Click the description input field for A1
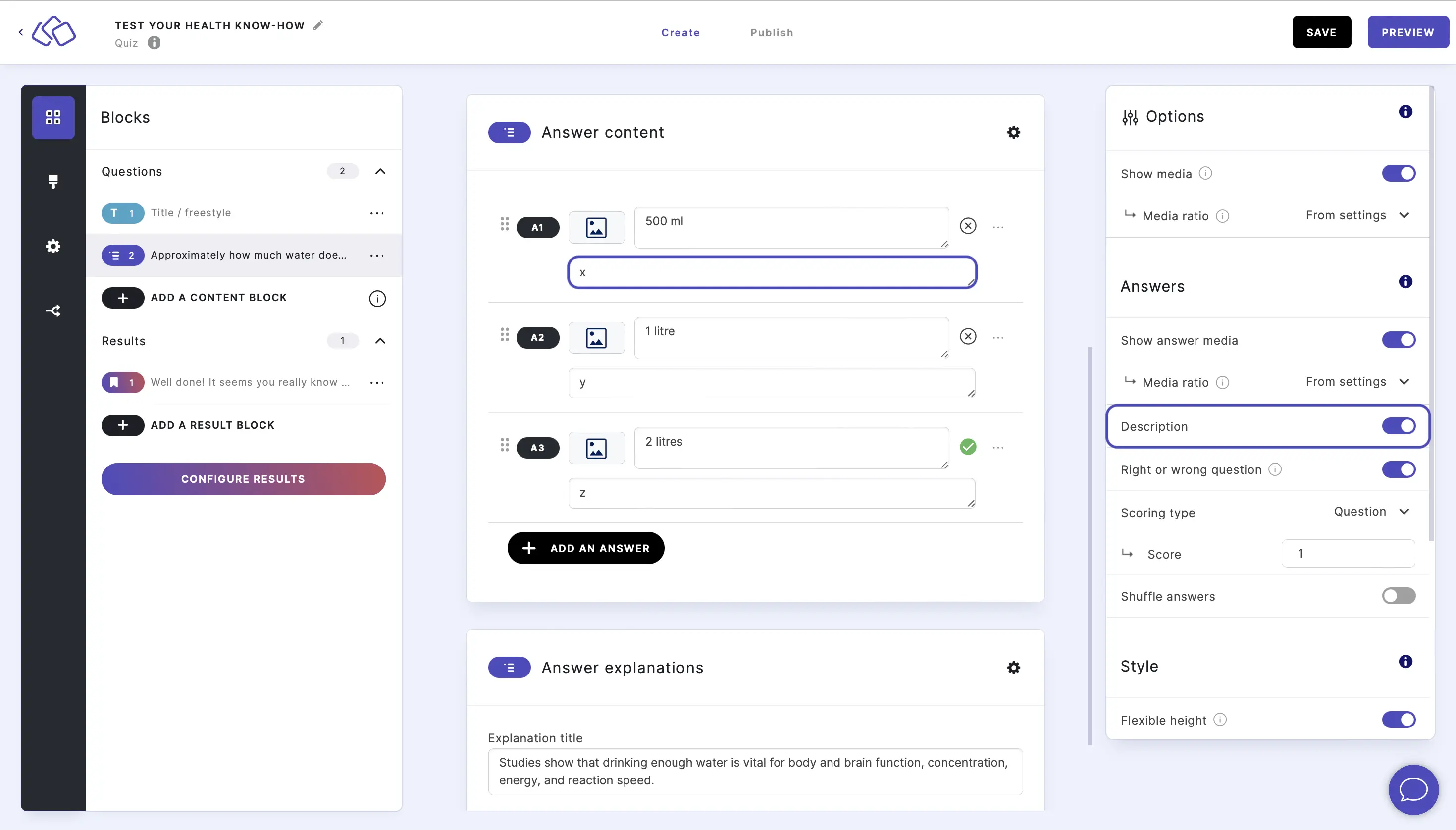This screenshot has height=830, width=1456. click(770, 272)
